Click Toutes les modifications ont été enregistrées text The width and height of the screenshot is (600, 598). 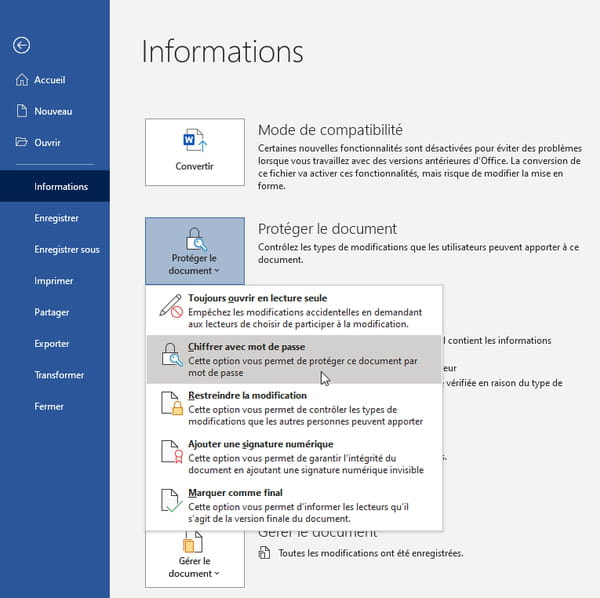[x=370, y=553]
